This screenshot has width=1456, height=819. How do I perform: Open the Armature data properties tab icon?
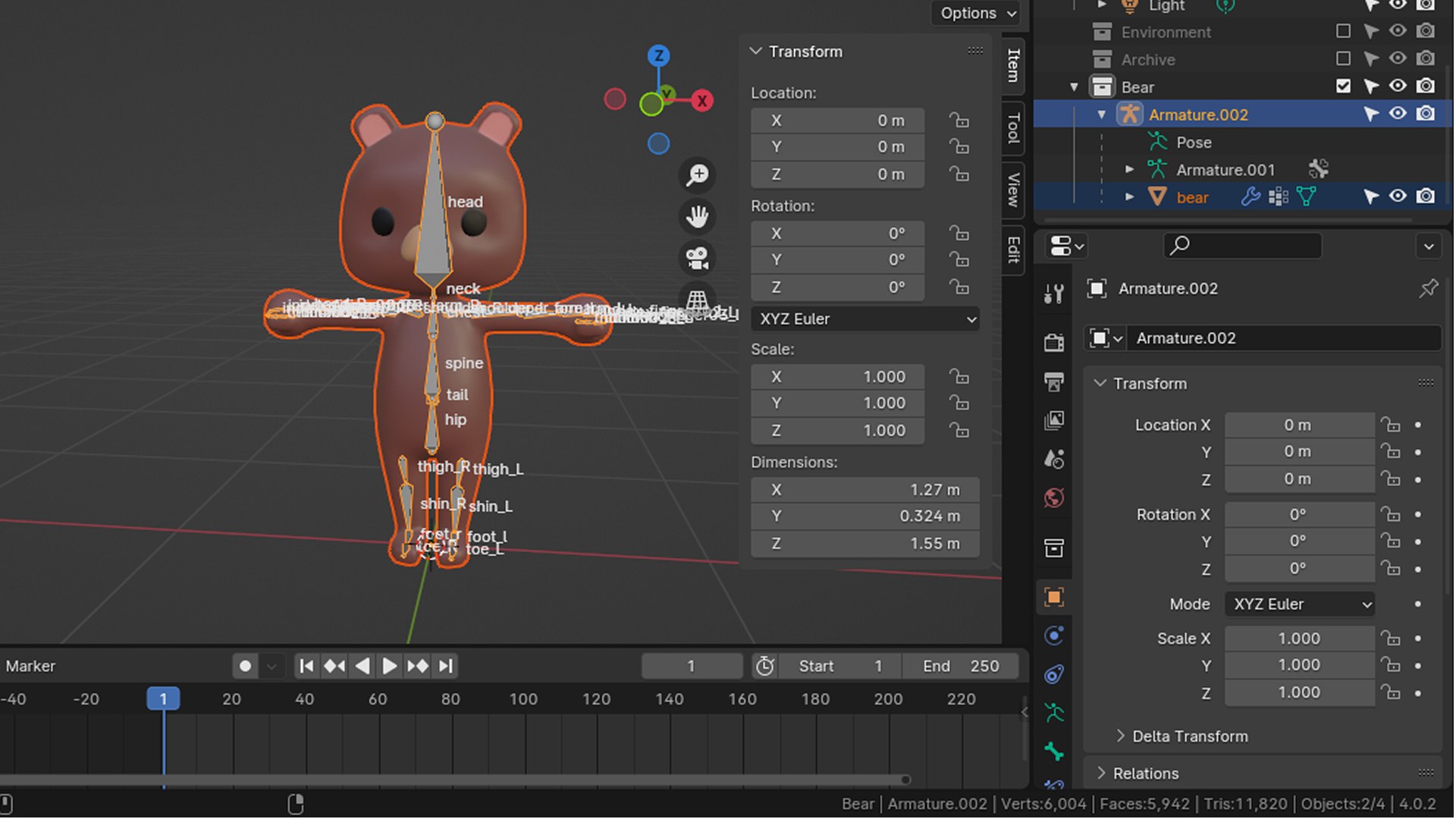tap(1053, 713)
